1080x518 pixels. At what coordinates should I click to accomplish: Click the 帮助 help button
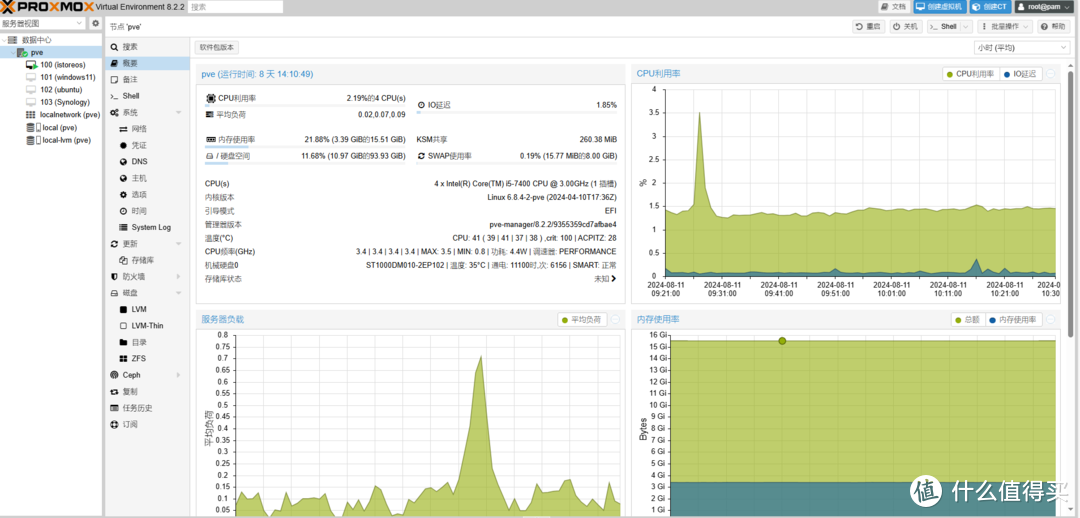(x=1053, y=27)
